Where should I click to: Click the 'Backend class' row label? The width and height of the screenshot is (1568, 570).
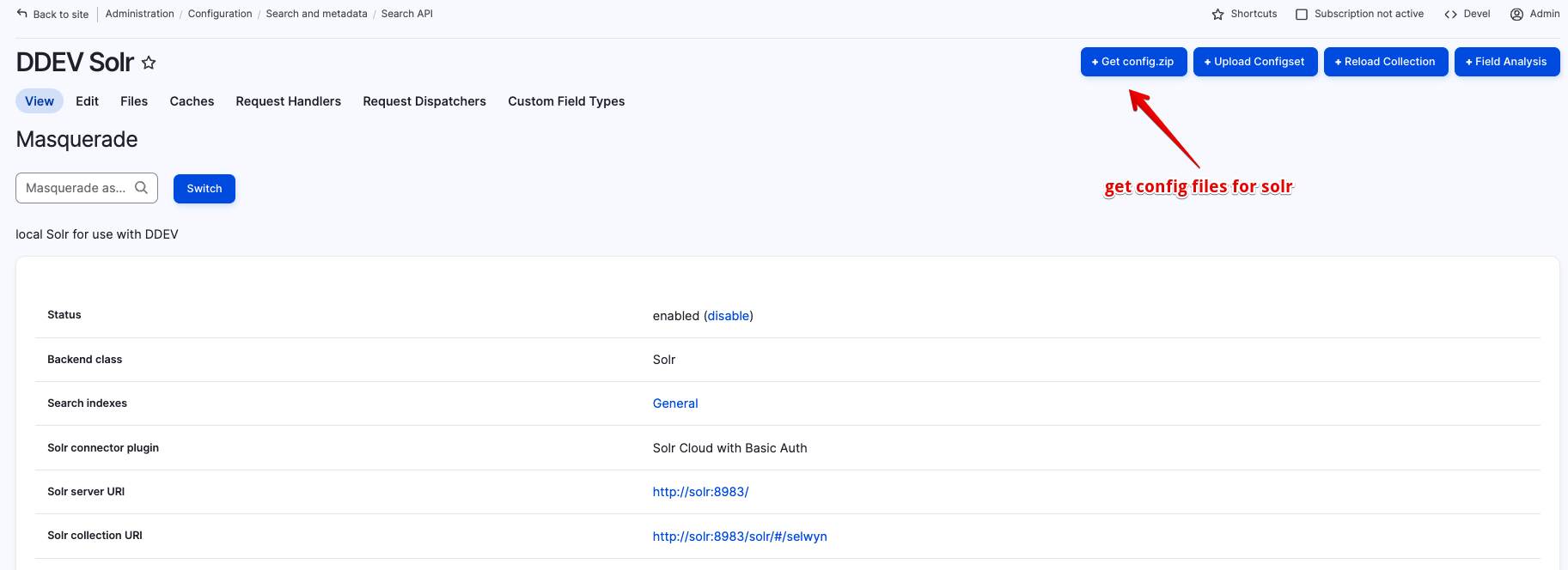(x=85, y=360)
